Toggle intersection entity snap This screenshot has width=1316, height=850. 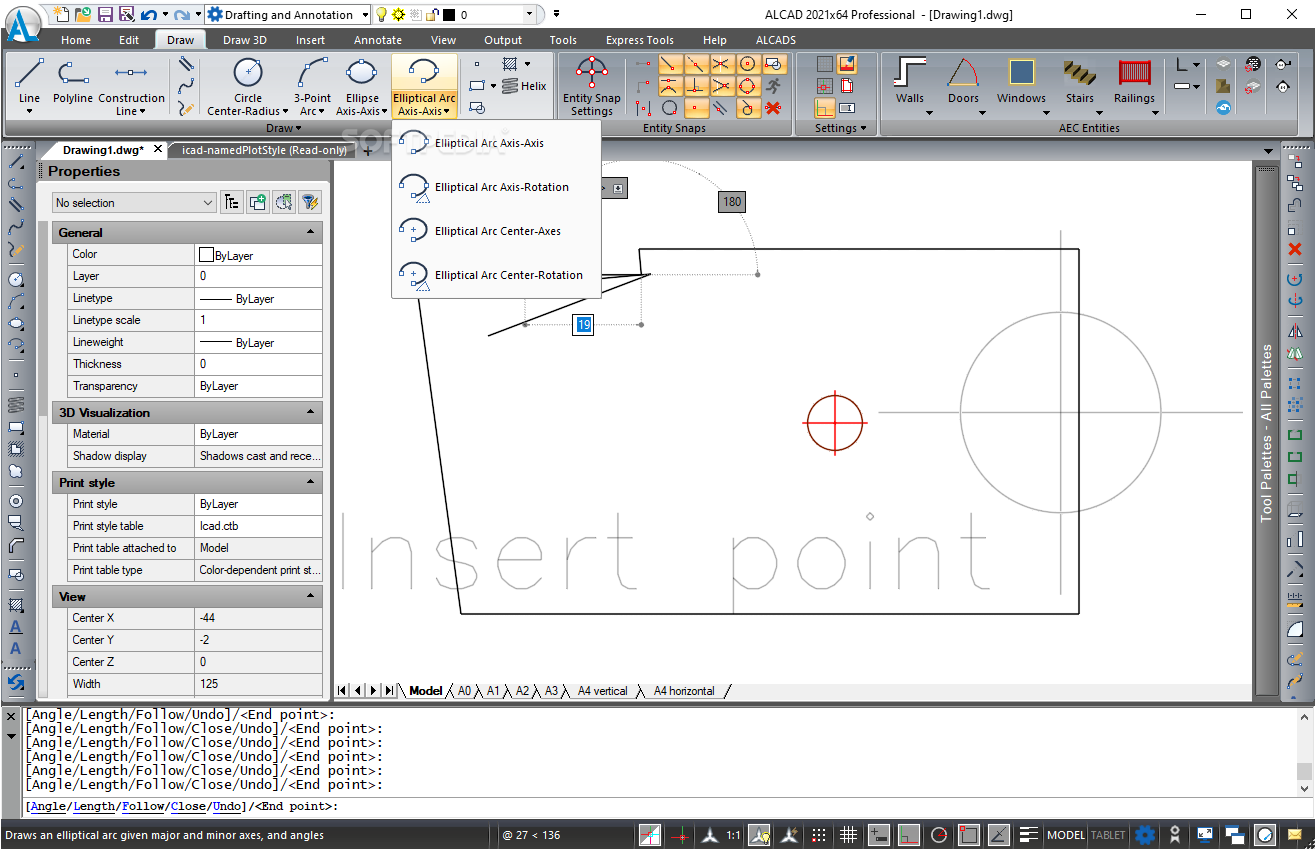click(x=721, y=64)
